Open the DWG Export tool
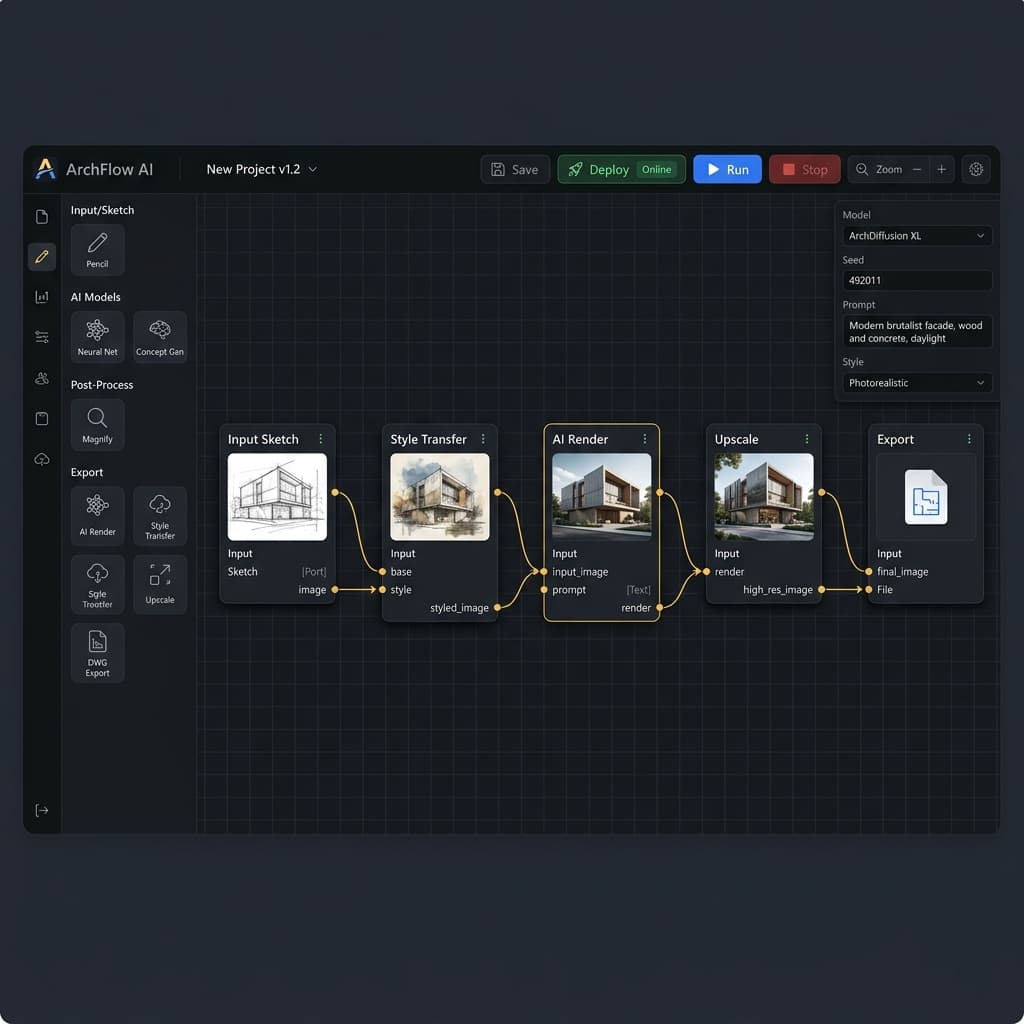Image resolution: width=1024 pixels, height=1024 pixels. pyautogui.click(x=97, y=653)
